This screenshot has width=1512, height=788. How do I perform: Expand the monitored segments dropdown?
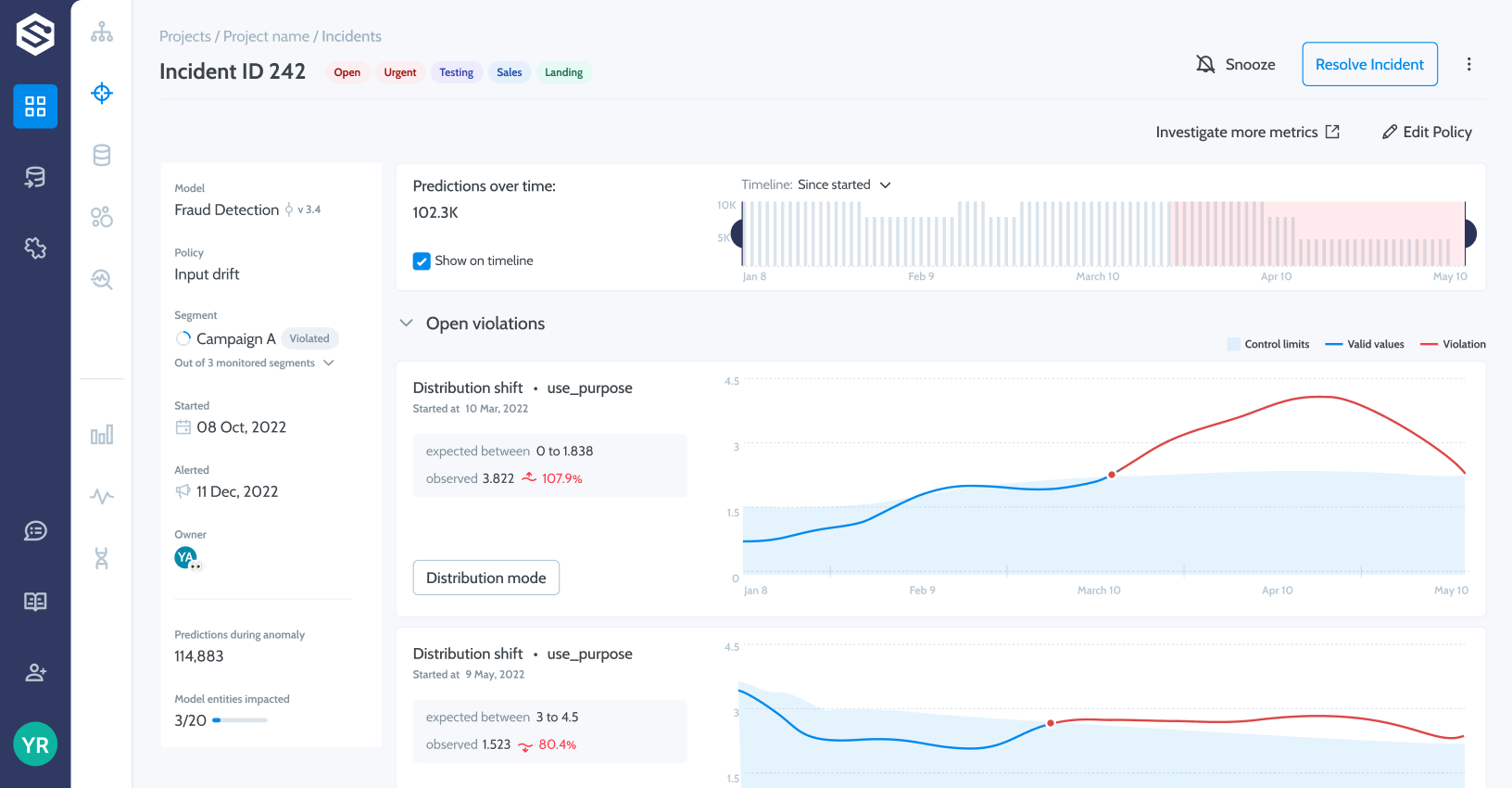[328, 363]
